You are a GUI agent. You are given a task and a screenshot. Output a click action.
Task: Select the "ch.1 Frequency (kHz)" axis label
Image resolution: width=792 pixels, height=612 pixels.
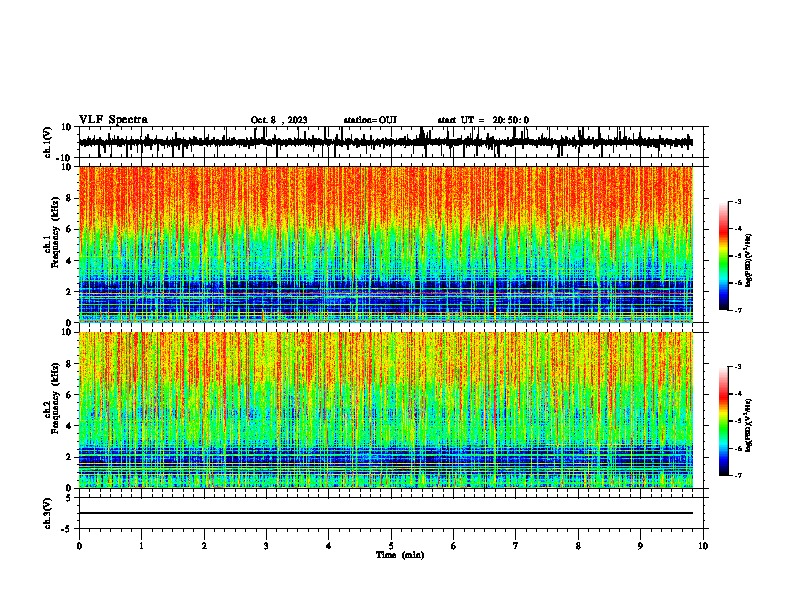coord(52,232)
